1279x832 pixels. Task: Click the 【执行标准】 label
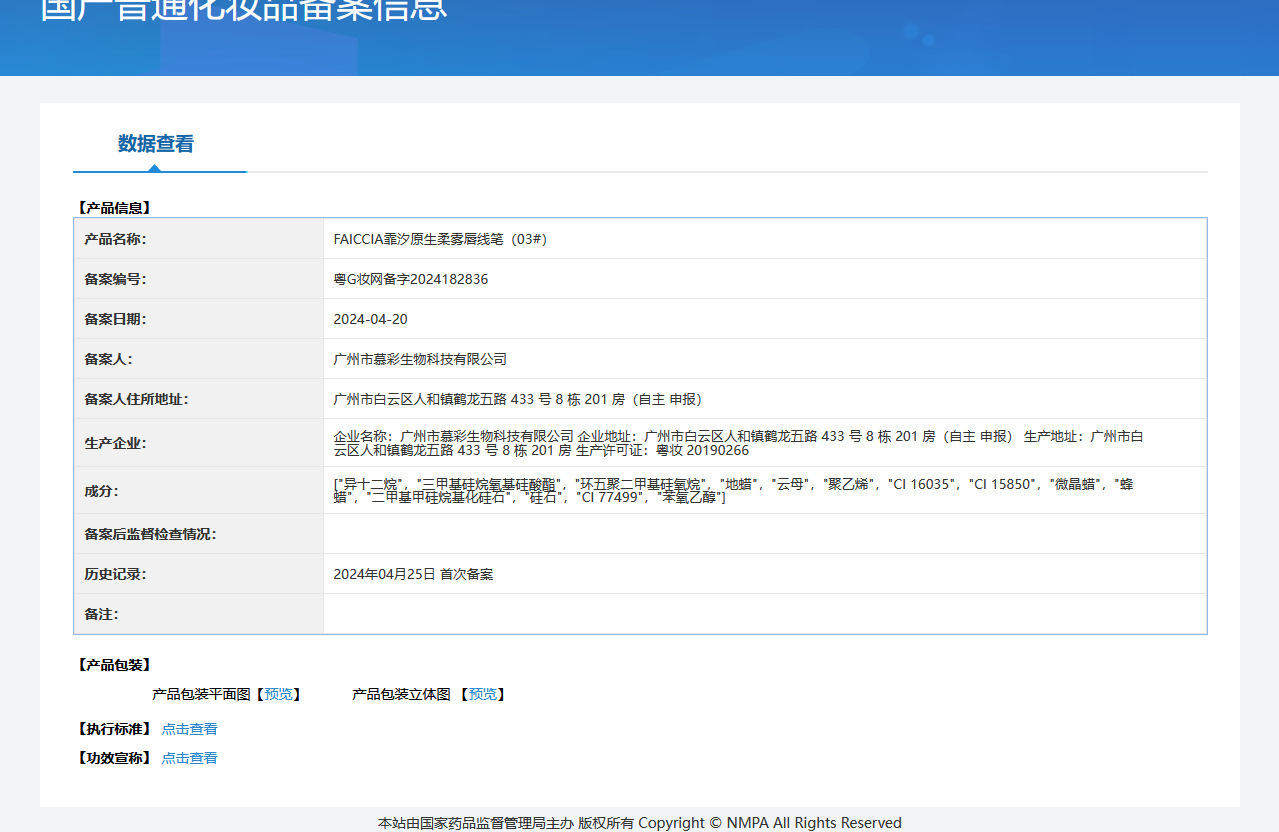click(x=114, y=729)
